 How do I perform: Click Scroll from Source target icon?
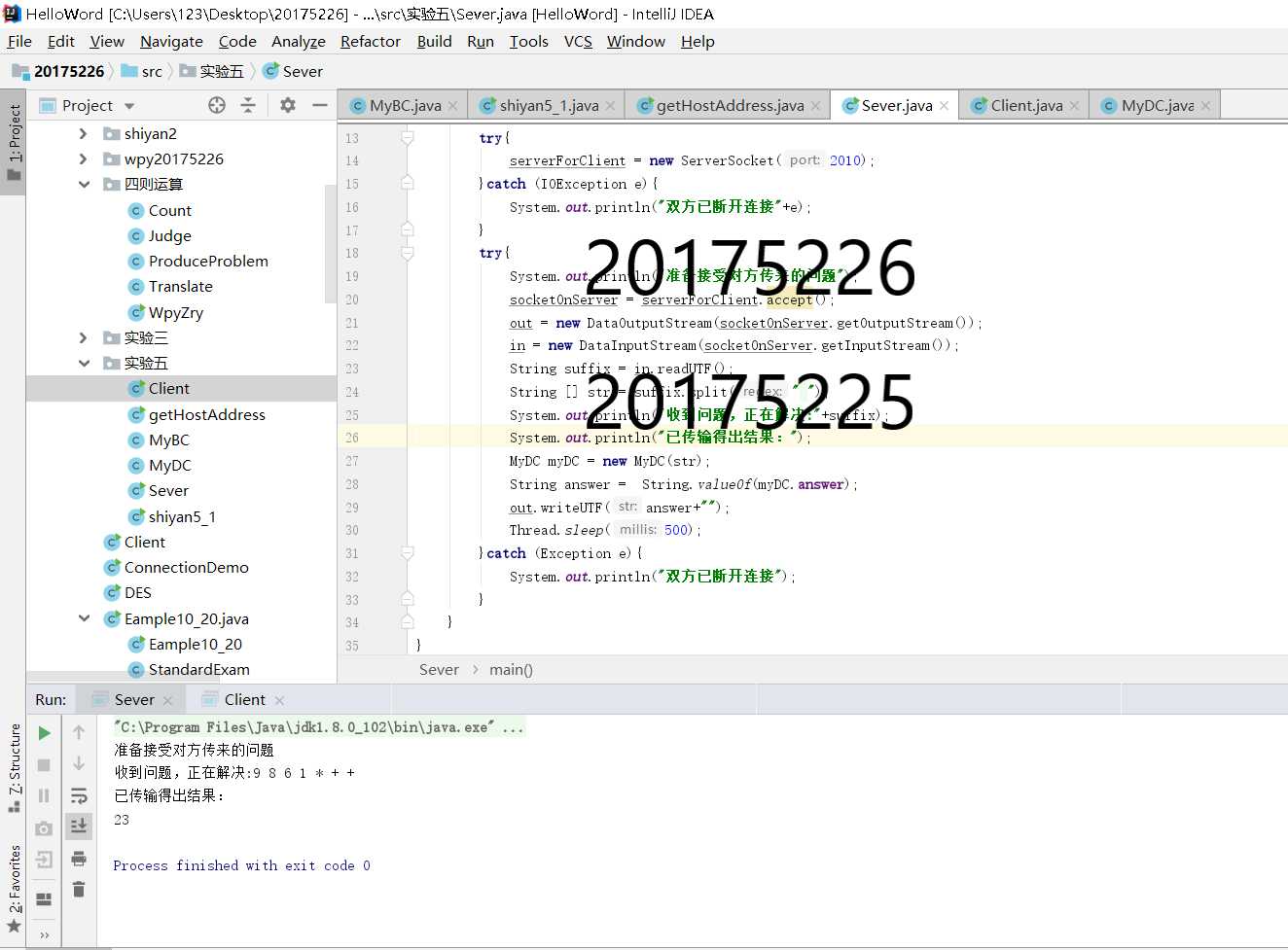pos(217,105)
